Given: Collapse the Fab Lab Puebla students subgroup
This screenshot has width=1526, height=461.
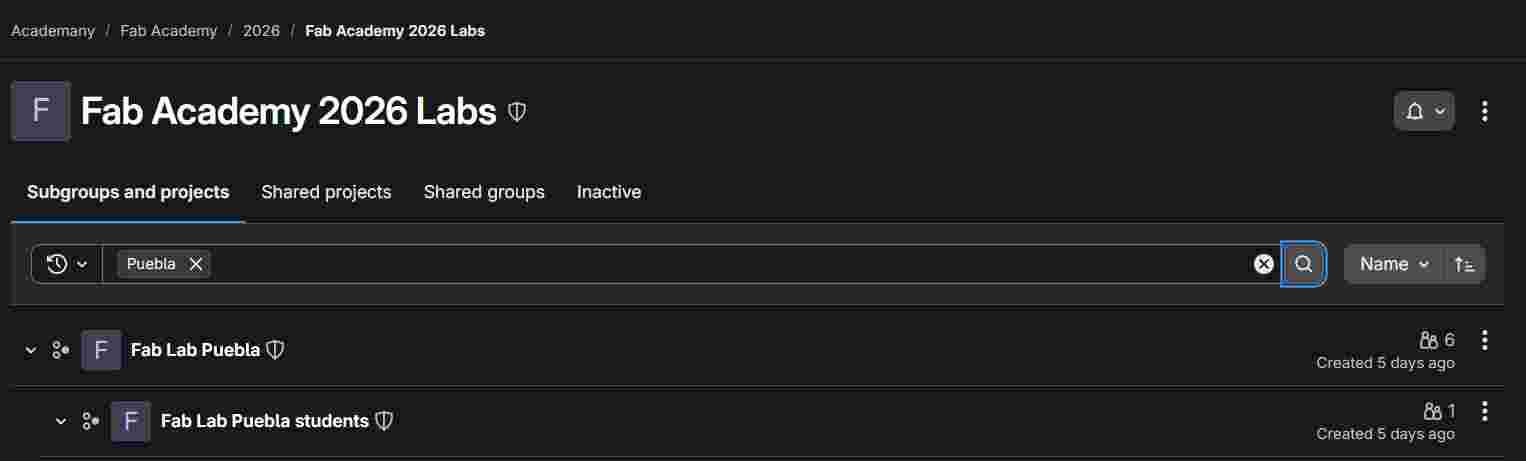Looking at the screenshot, I should pyautogui.click(x=61, y=421).
